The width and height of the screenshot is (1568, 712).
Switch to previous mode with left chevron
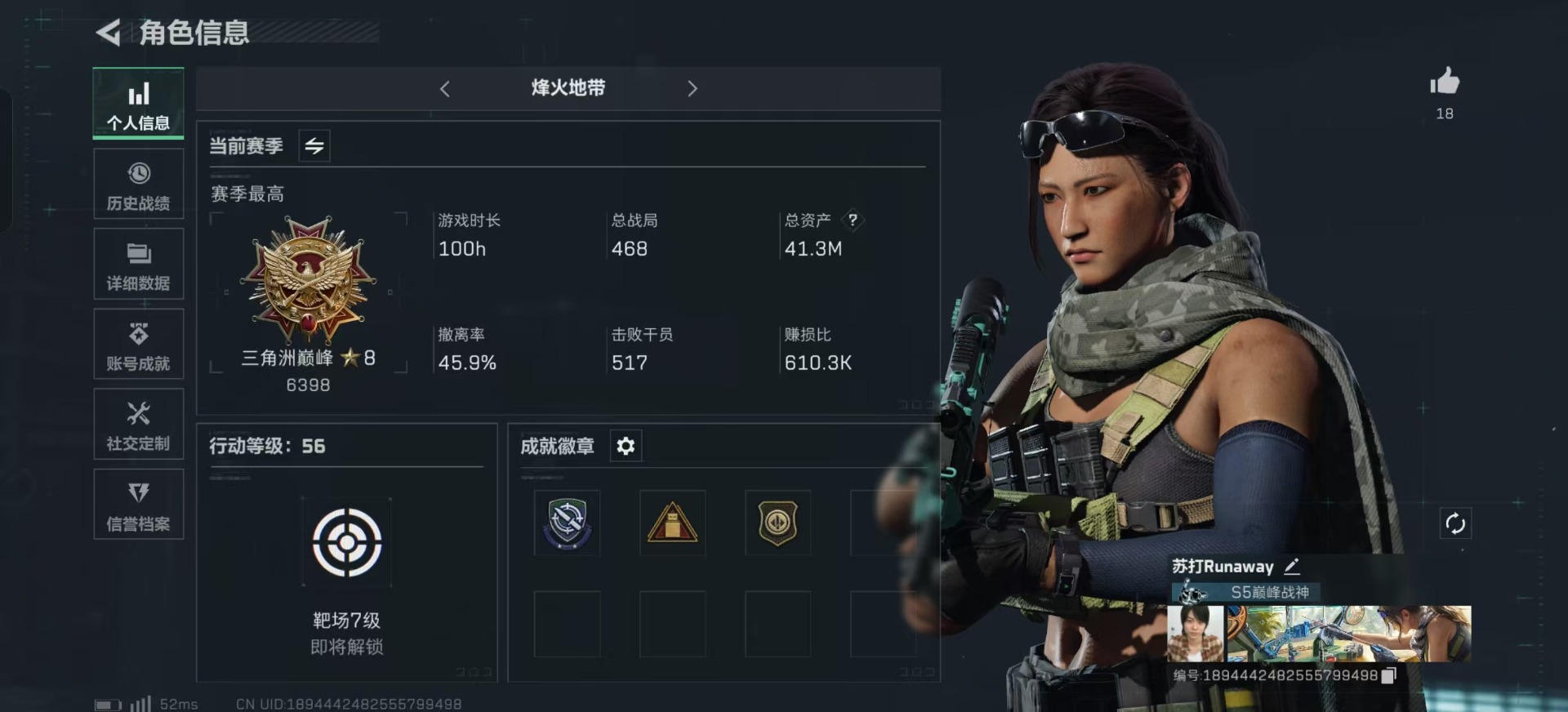[x=444, y=88]
